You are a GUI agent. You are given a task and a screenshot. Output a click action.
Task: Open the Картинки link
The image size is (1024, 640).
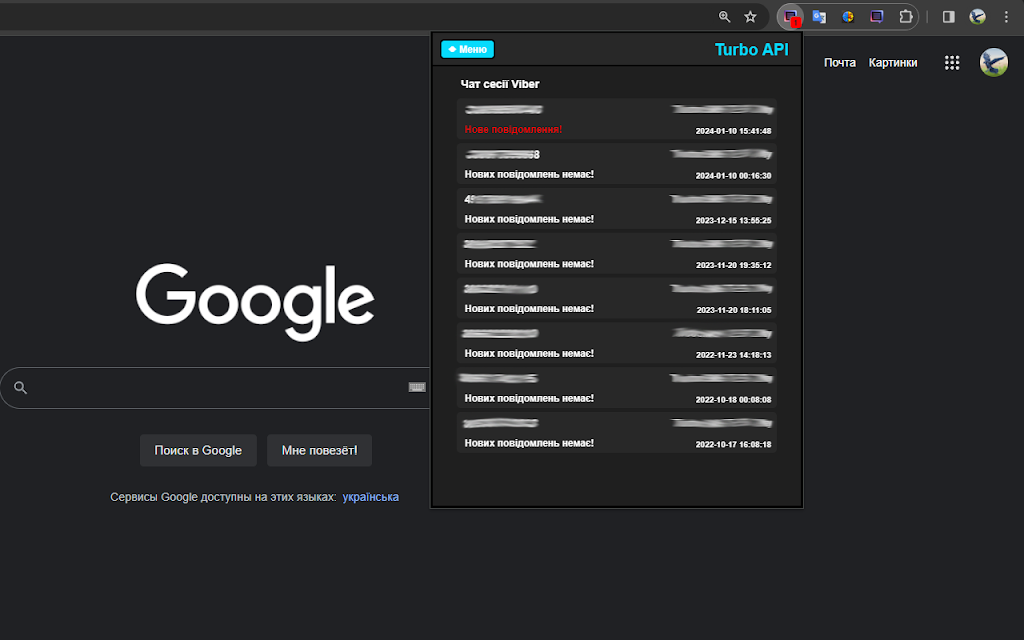click(893, 63)
